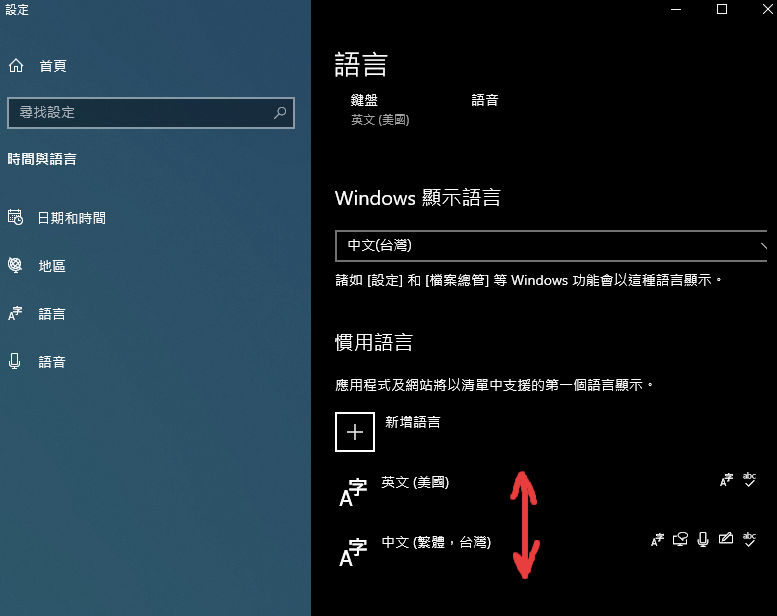The height and width of the screenshot is (616, 777).
Task: Type in the 尋找設定 search field
Action: 140,113
